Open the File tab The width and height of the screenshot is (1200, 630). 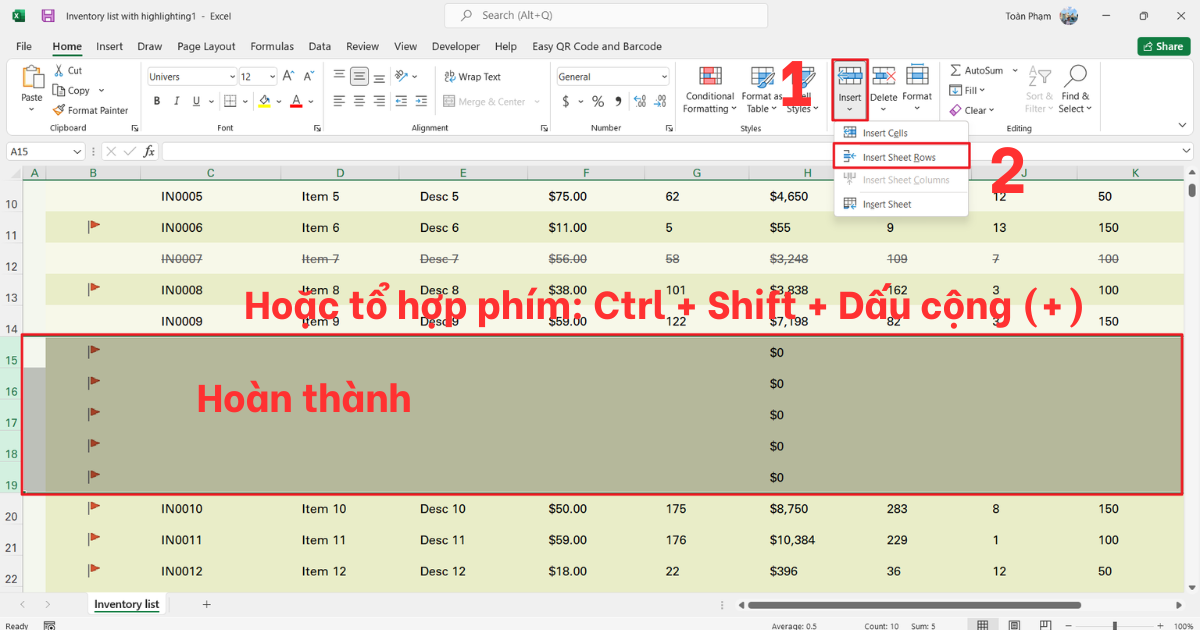point(24,46)
